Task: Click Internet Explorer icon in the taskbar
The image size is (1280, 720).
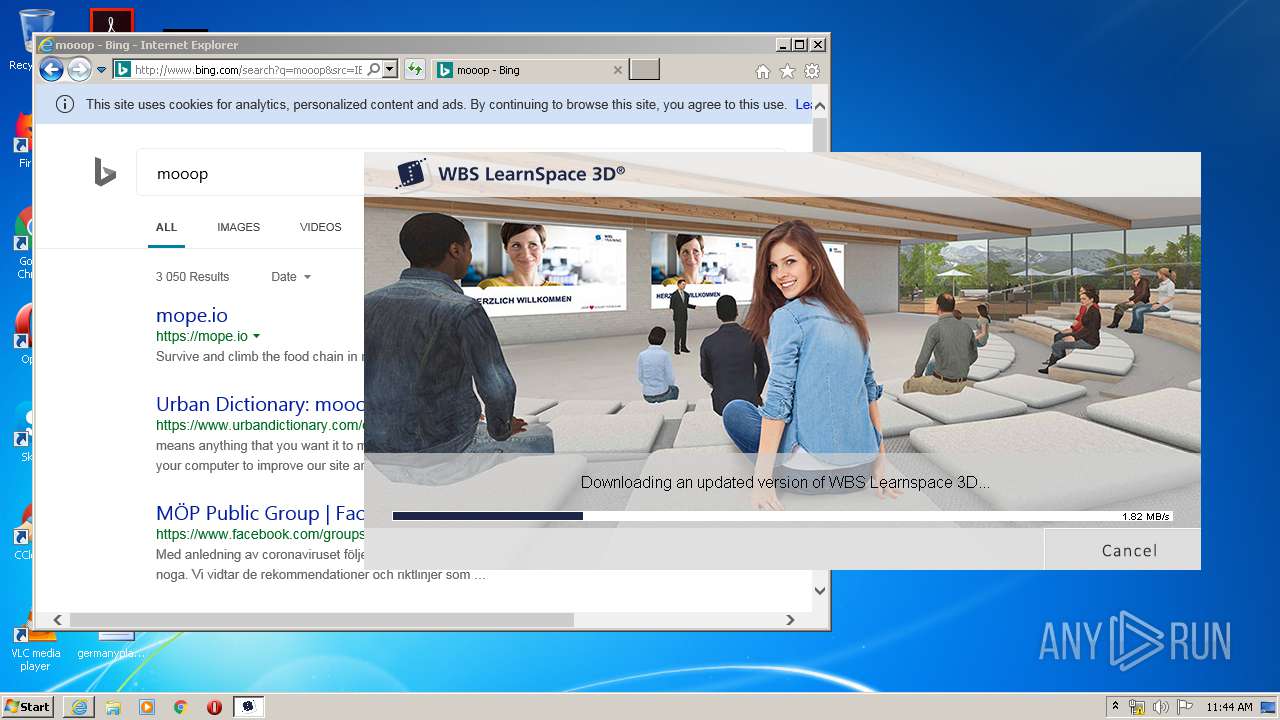Action: click(79, 707)
